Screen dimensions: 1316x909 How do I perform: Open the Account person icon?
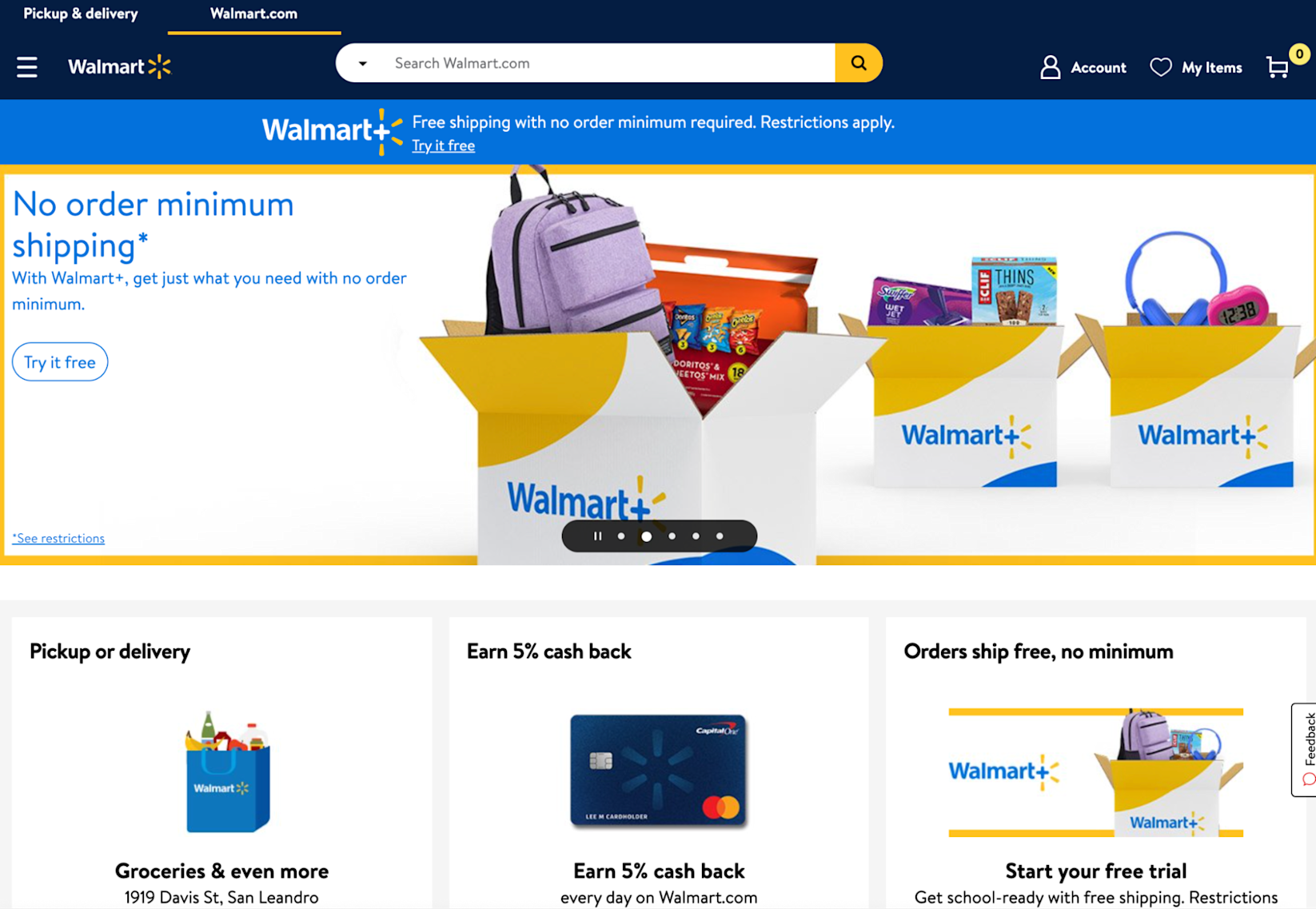click(x=1050, y=67)
